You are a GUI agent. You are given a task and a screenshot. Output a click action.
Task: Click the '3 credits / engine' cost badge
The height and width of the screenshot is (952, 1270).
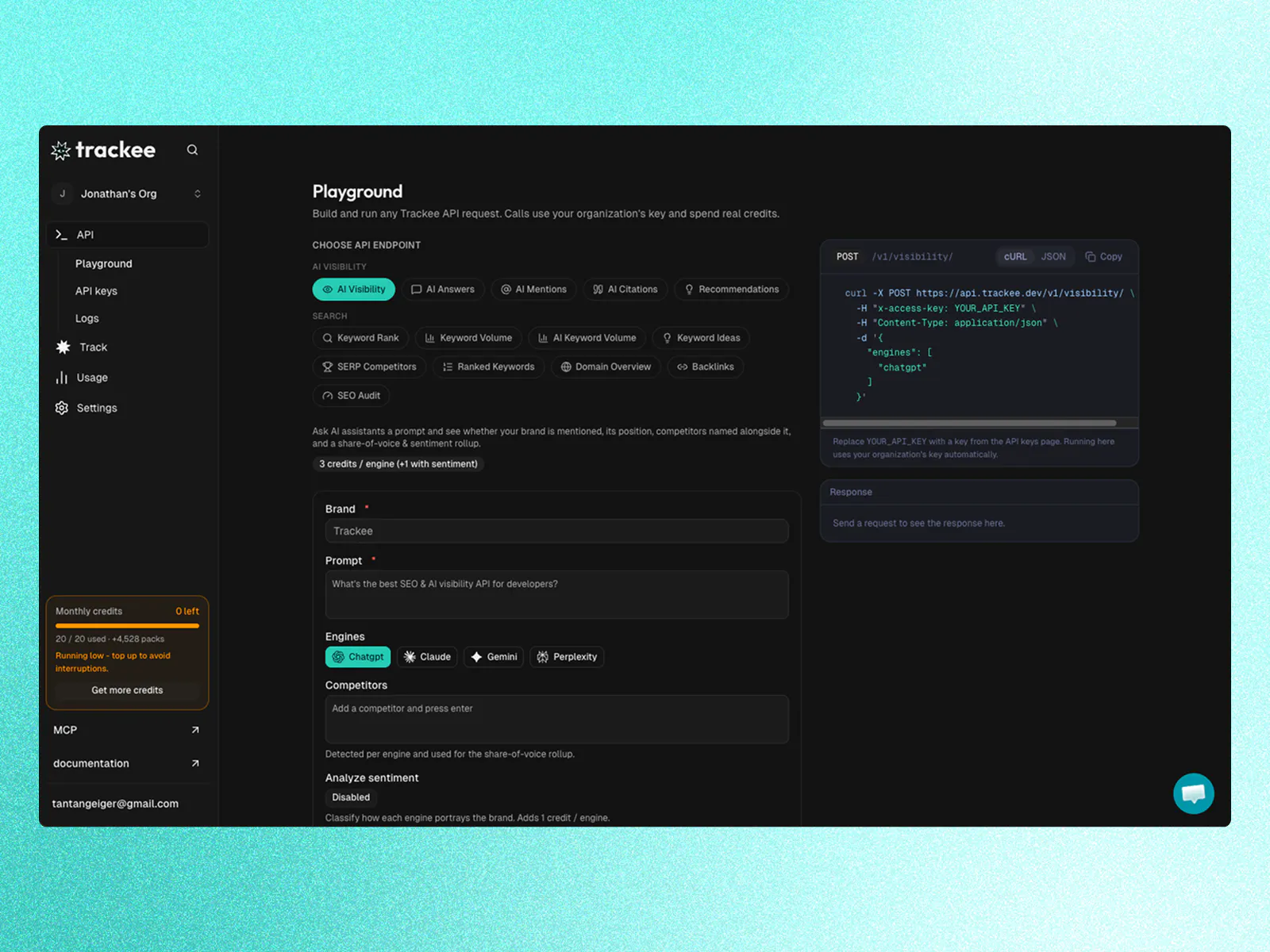pos(398,464)
